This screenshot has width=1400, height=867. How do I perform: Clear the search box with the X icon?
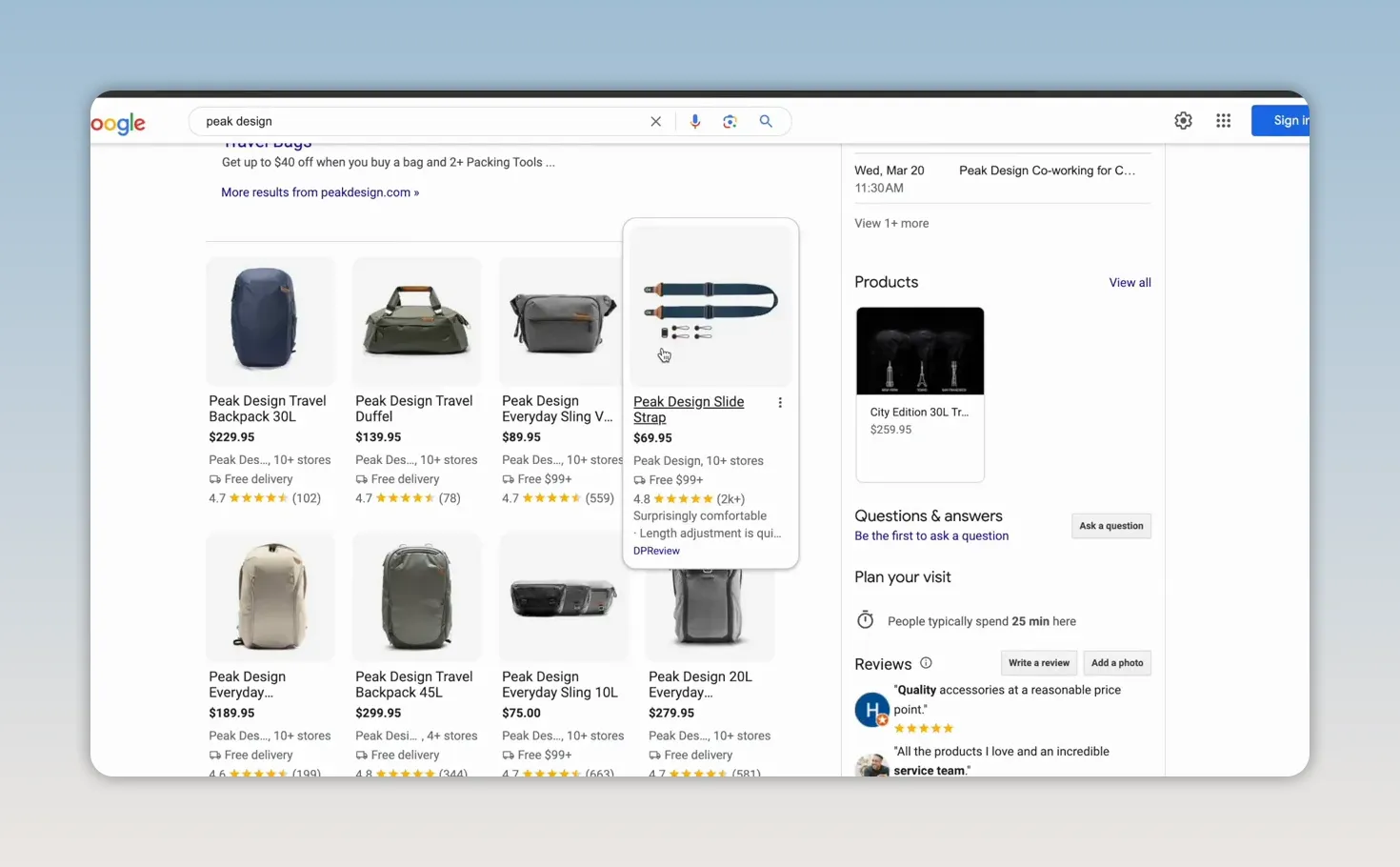[x=655, y=121]
